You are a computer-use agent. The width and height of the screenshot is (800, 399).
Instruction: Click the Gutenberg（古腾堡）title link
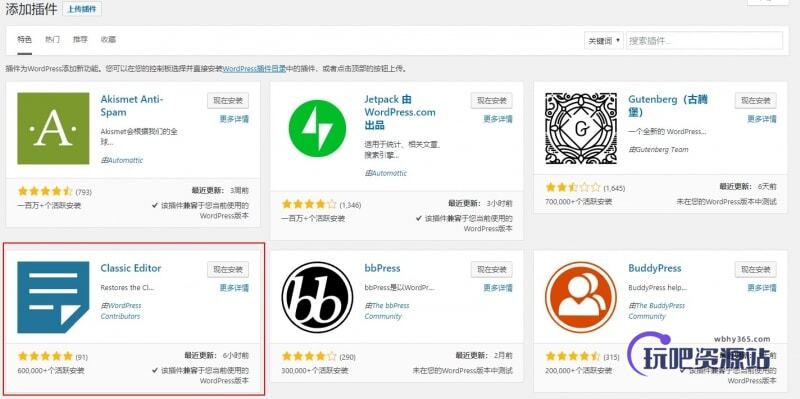(x=668, y=106)
